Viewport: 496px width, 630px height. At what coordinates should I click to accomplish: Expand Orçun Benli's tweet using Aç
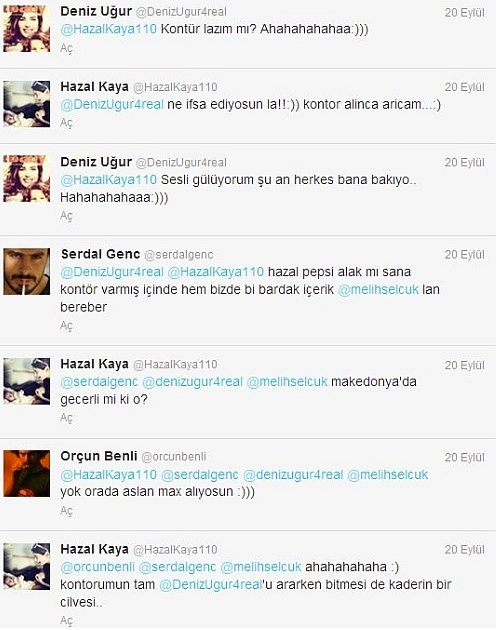pyautogui.click(x=66, y=511)
